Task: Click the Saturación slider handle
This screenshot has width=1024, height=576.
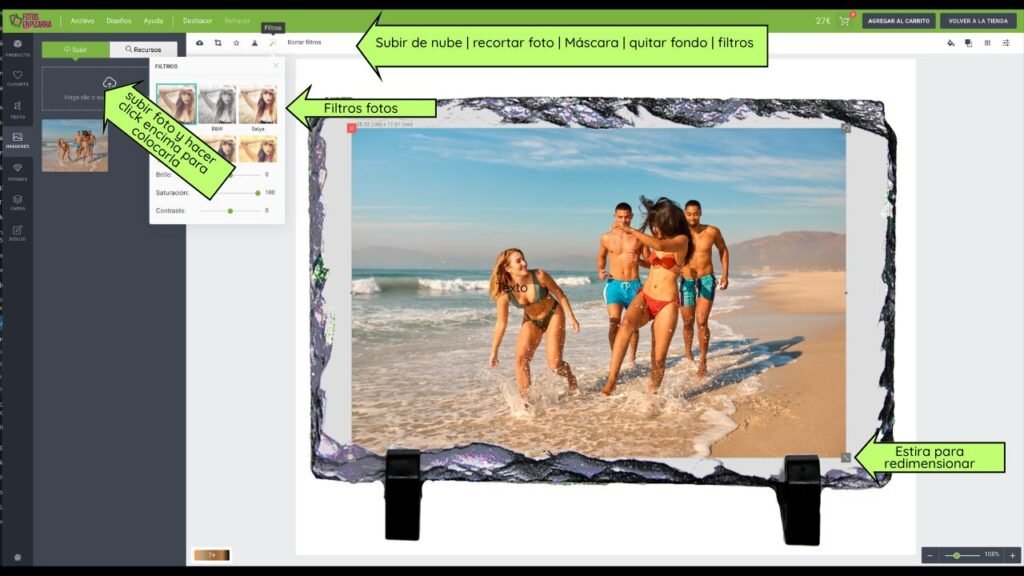Action: tap(257, 192)
